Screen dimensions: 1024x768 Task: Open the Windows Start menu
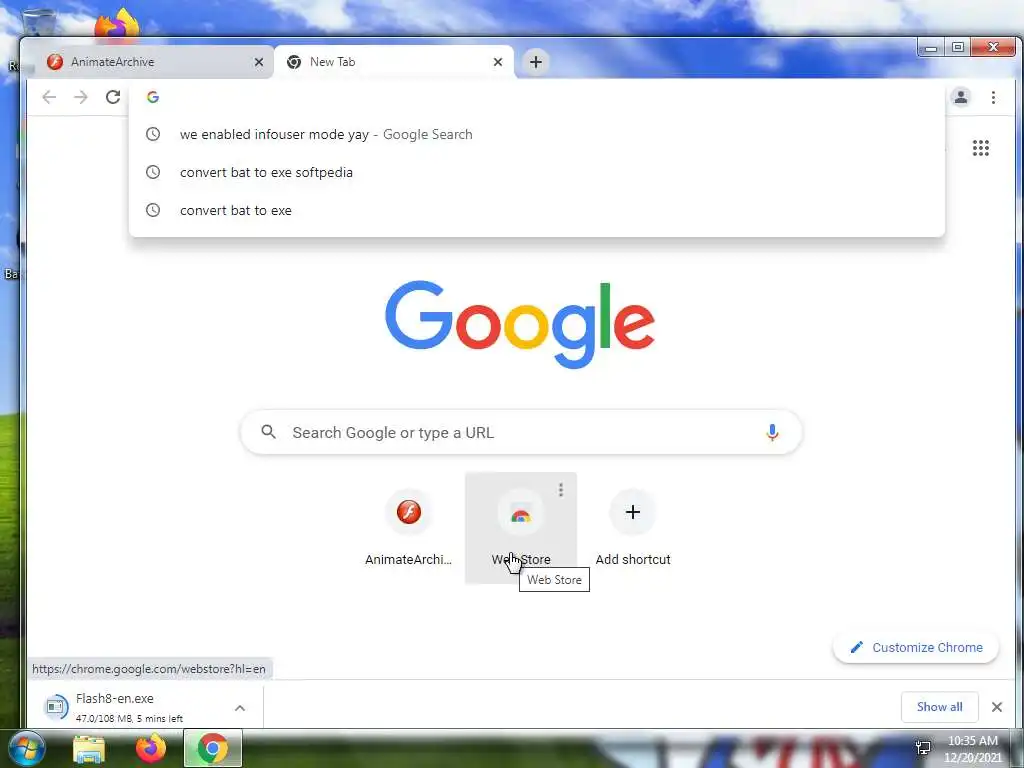(25, 748)
